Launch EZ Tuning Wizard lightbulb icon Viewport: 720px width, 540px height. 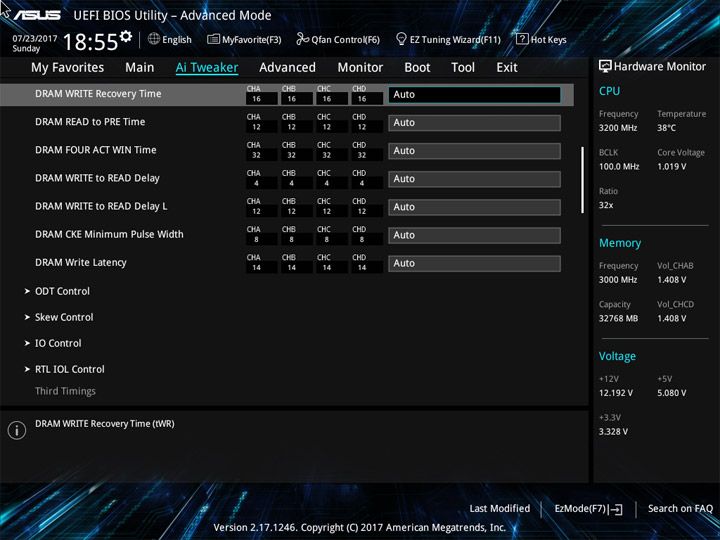tap(401, 39)
